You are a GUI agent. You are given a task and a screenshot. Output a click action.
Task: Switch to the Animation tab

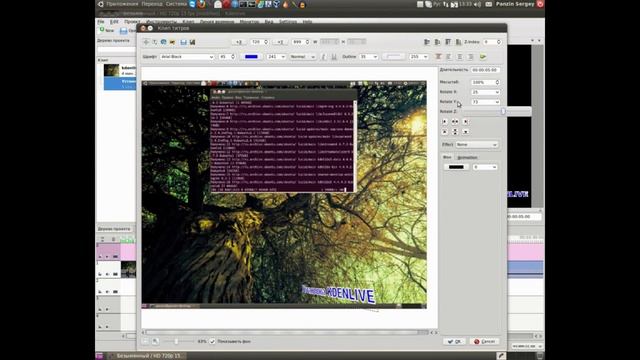[x=467, y=158]
